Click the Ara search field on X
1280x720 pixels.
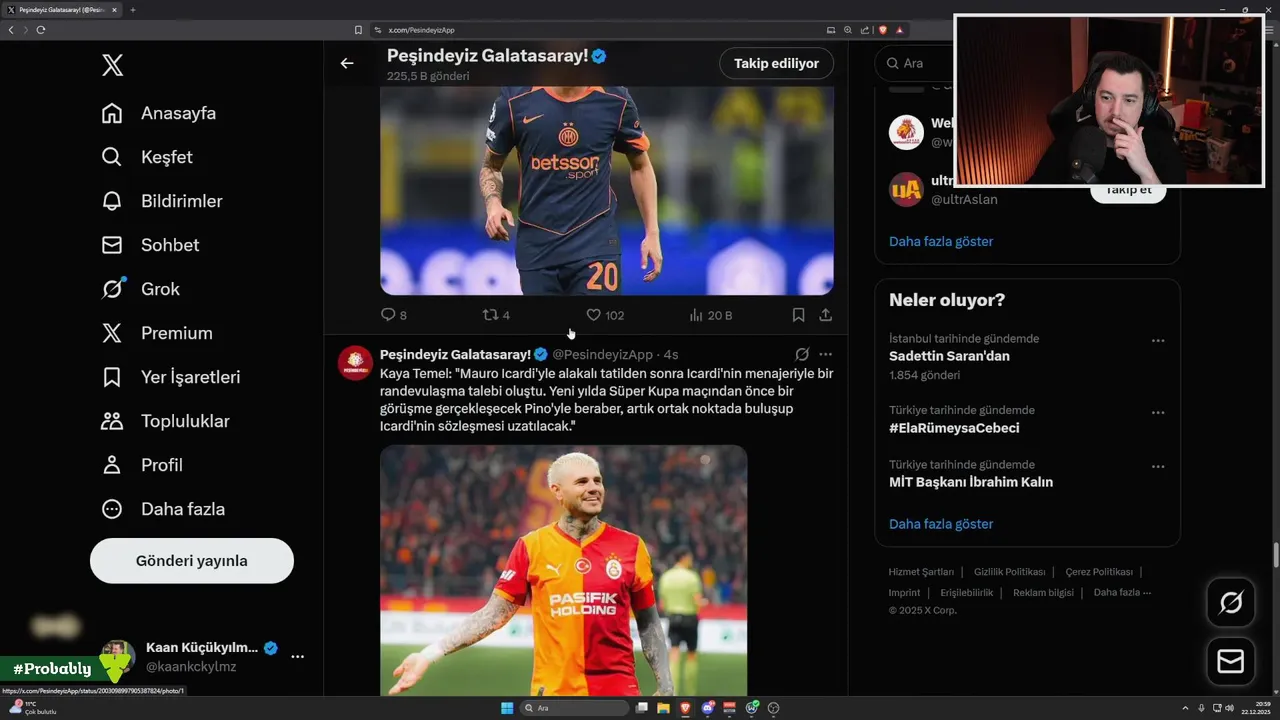915,63
